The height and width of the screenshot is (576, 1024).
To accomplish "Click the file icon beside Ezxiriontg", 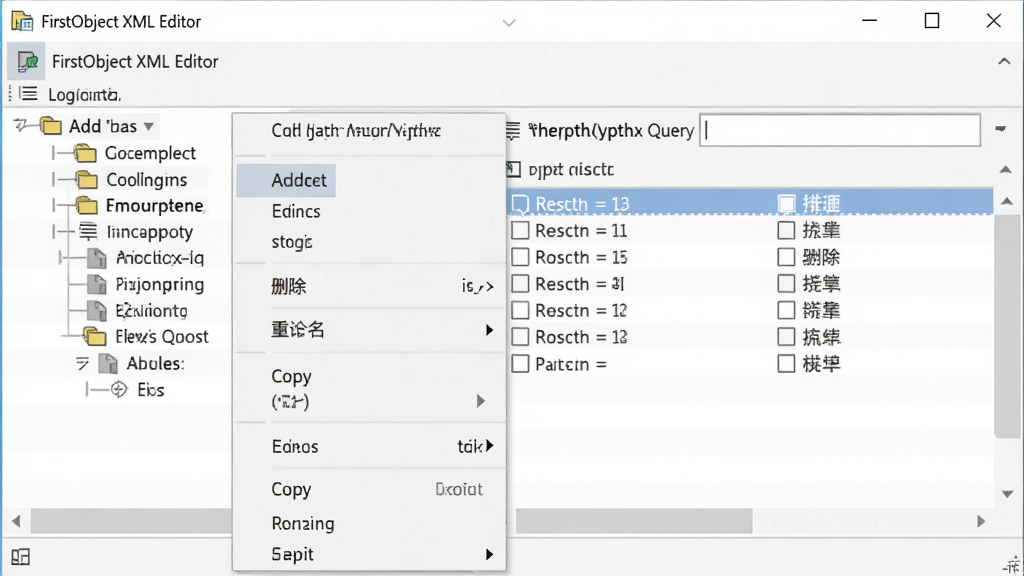I will point(97,311).
